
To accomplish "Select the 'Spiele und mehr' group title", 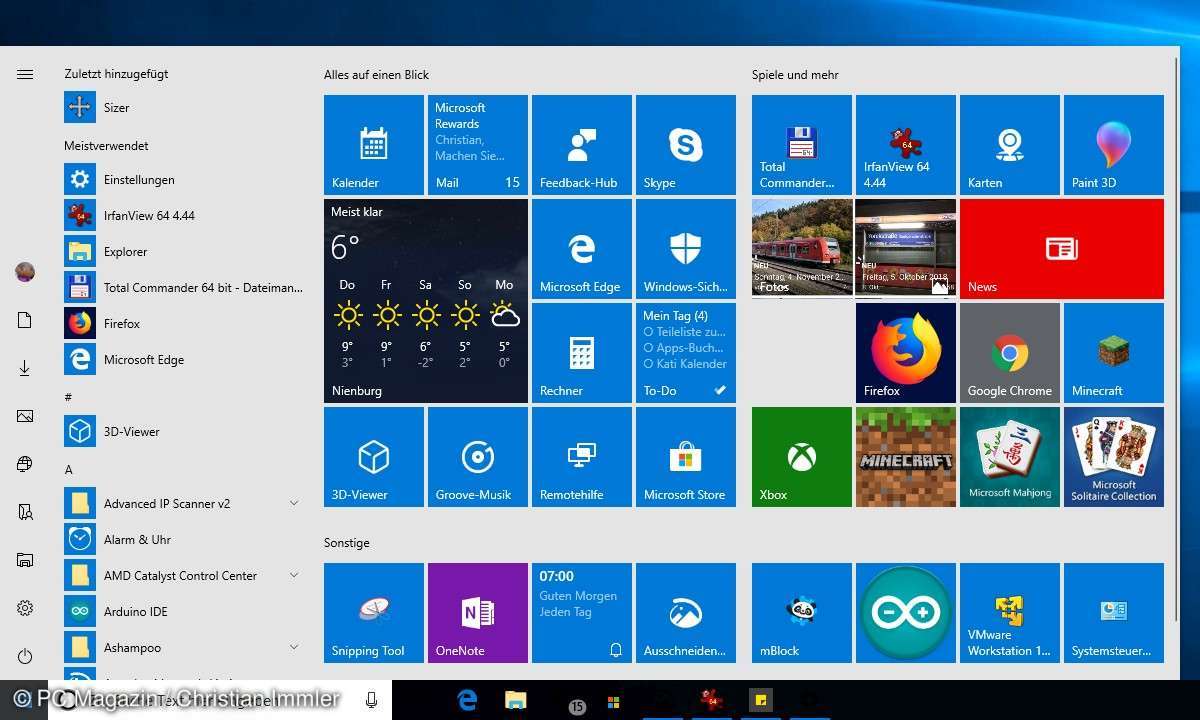I will click(x=795, y=75).
